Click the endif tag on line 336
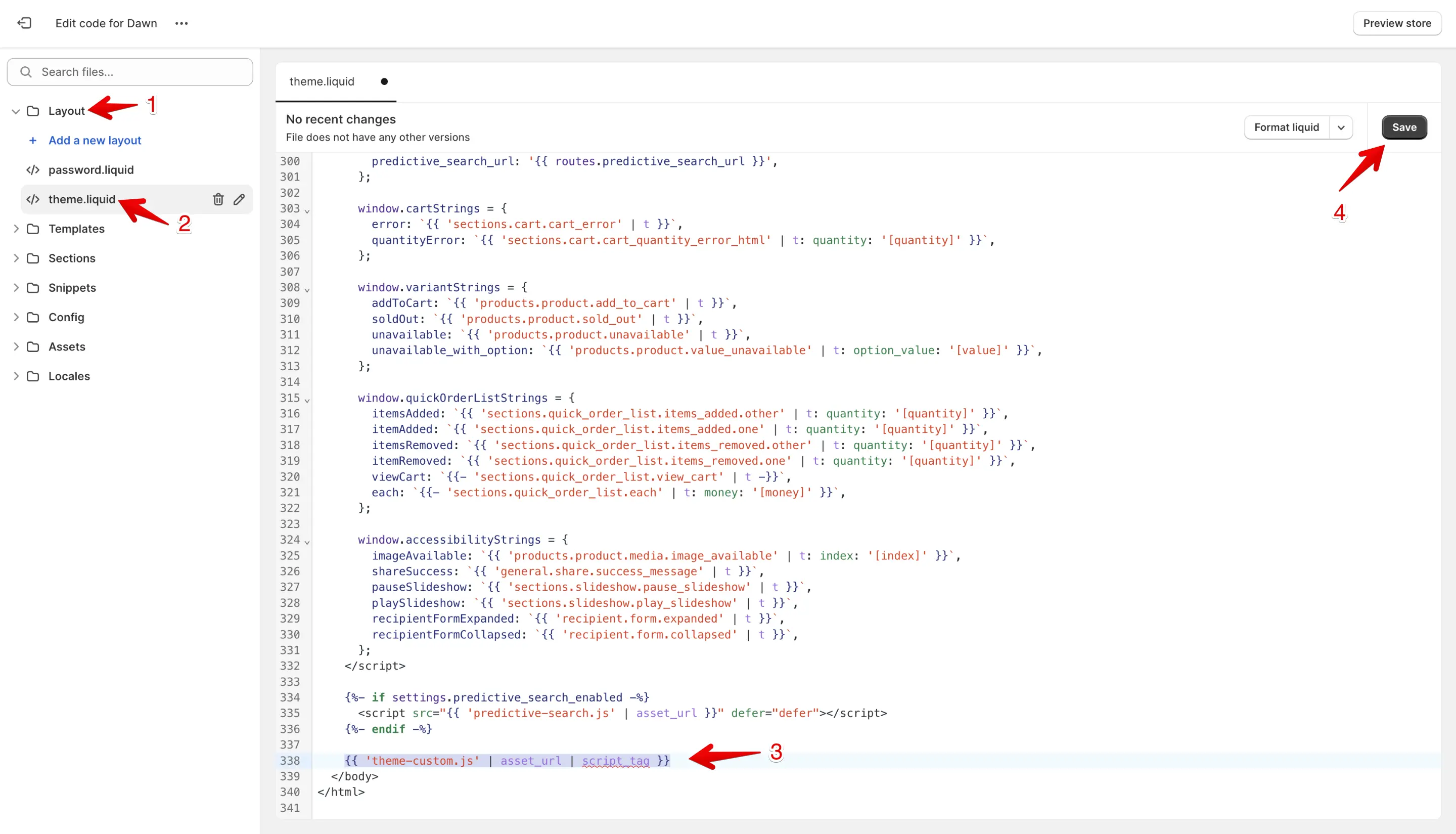The image size is (1456, 834). (388, 729)
